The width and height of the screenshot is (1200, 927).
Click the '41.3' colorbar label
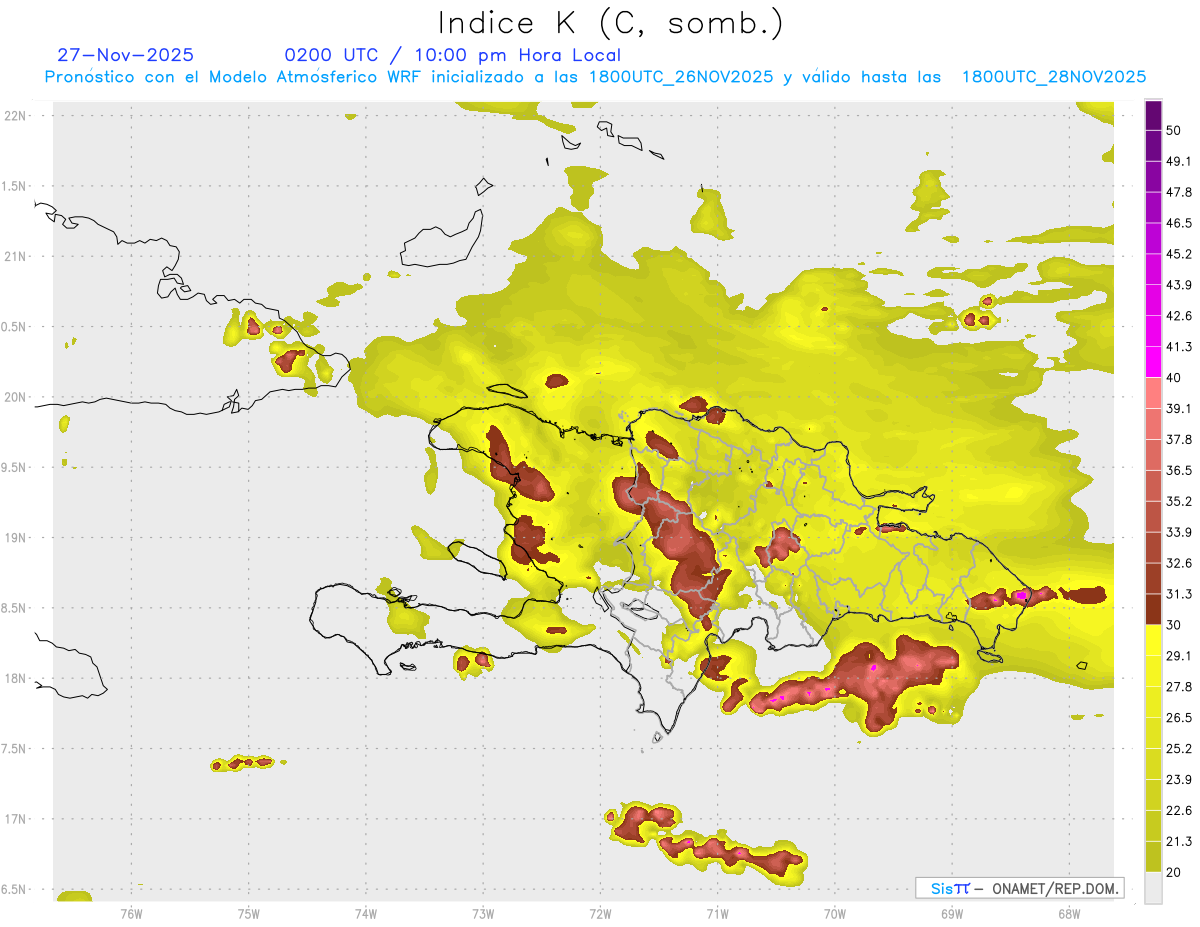point(1178,347)
